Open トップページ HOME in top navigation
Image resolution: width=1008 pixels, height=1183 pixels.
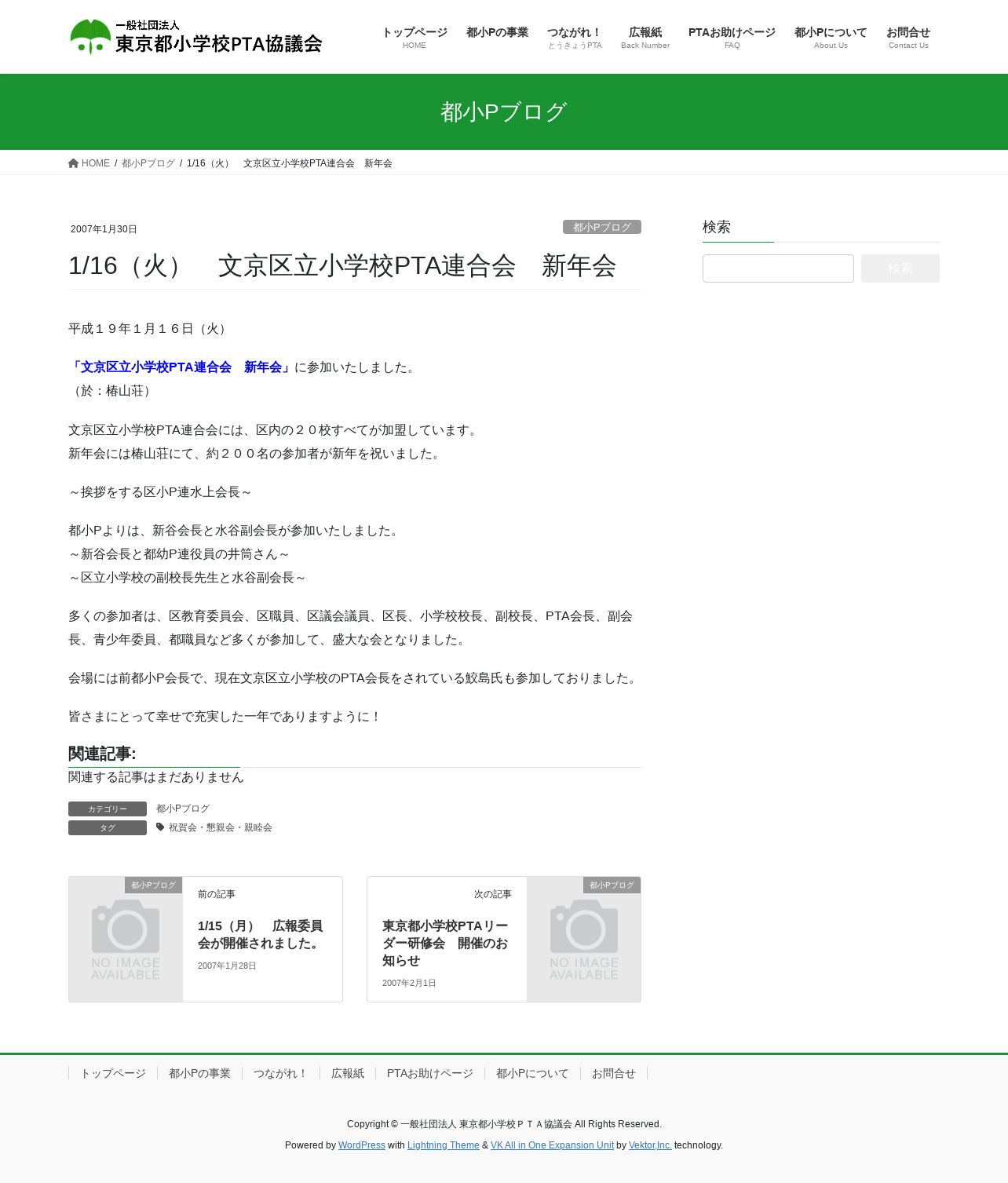(415, 37)
